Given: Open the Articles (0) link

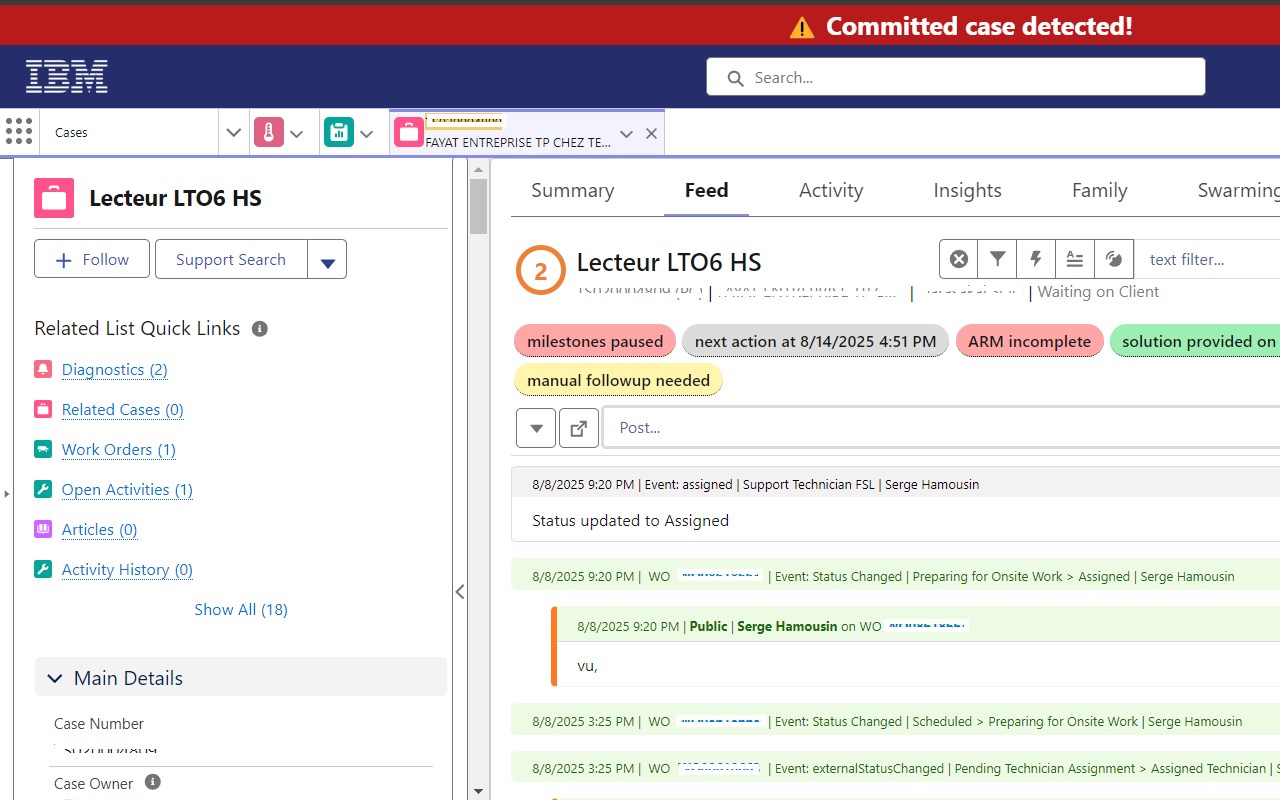Looking at the screenshot, I should point(100,529).
